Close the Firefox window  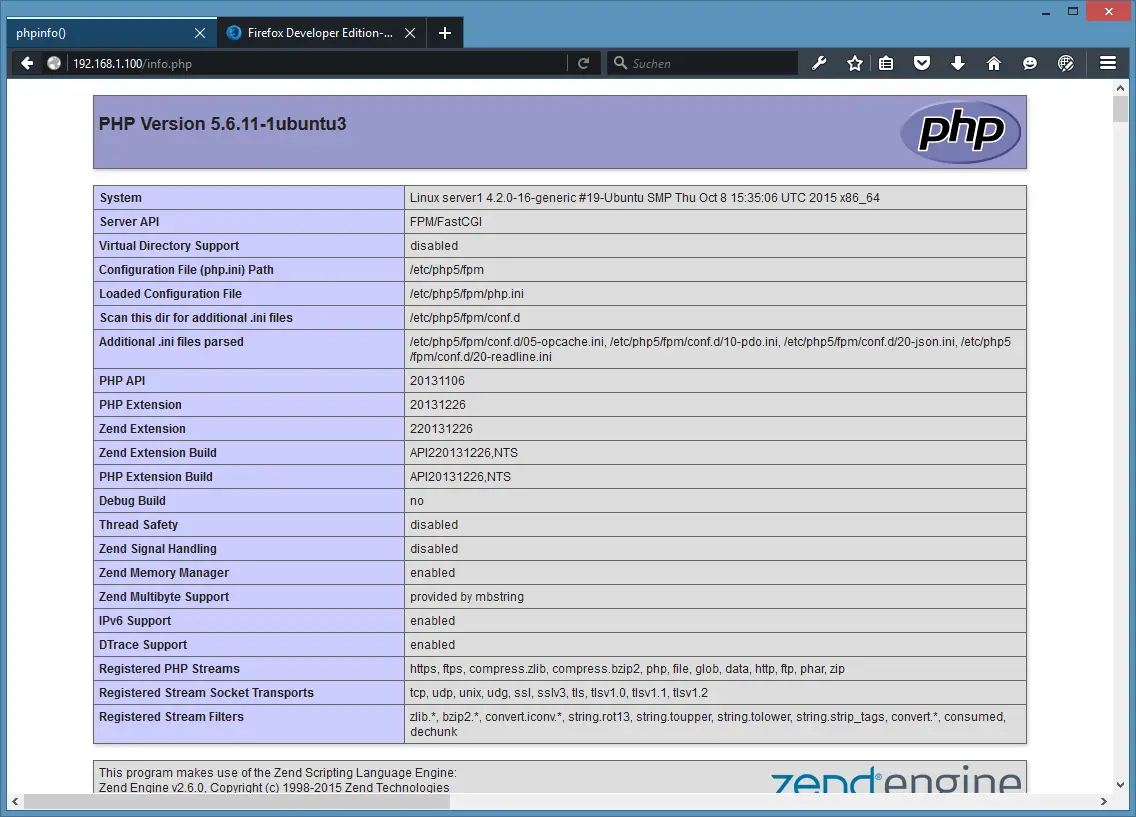1109,12
